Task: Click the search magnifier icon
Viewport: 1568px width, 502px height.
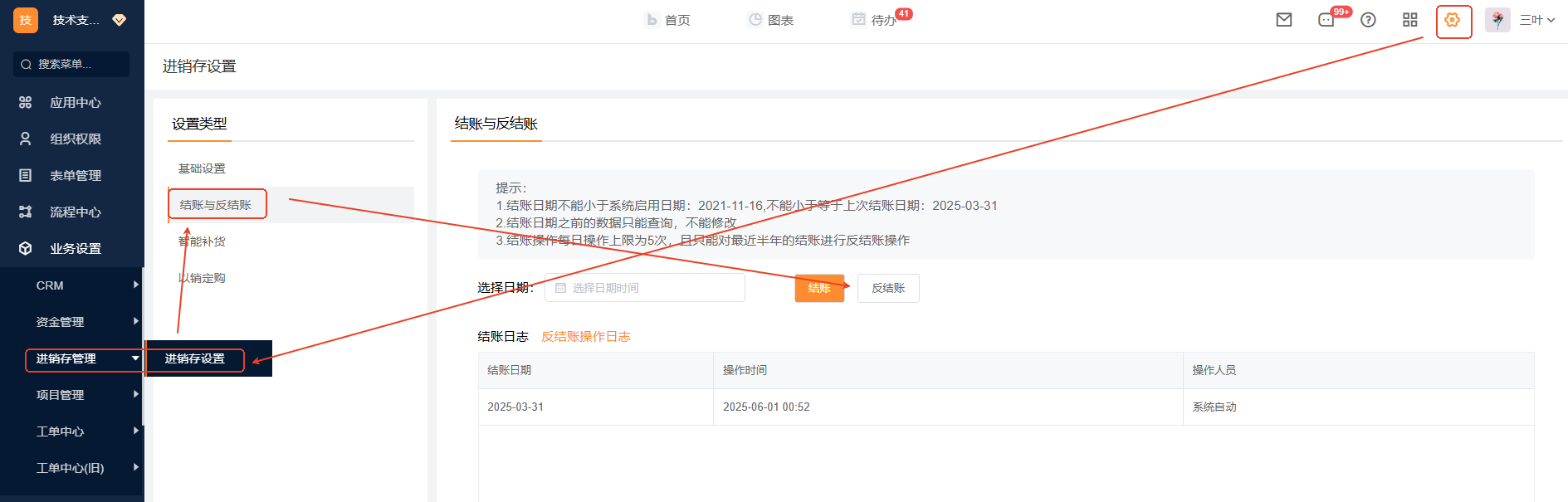Action: [x=26, y=64]
